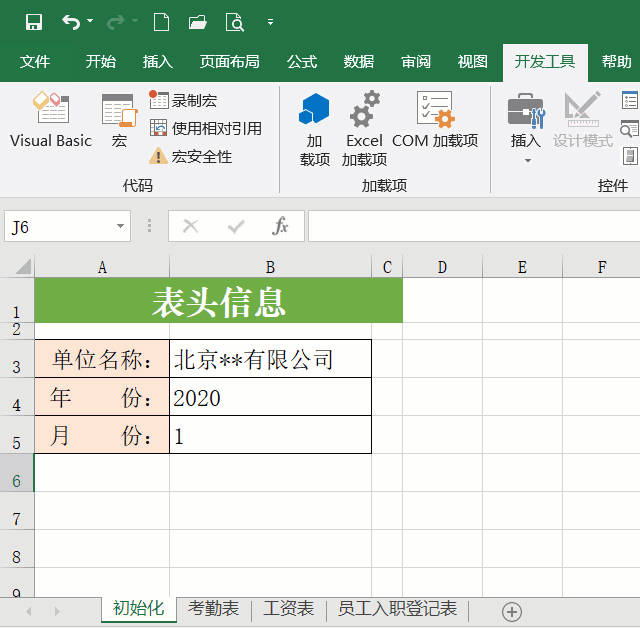Click the Print Preview icon
Image resolution: width=640 pixels, height=628 pixels.
pos(235,22)
